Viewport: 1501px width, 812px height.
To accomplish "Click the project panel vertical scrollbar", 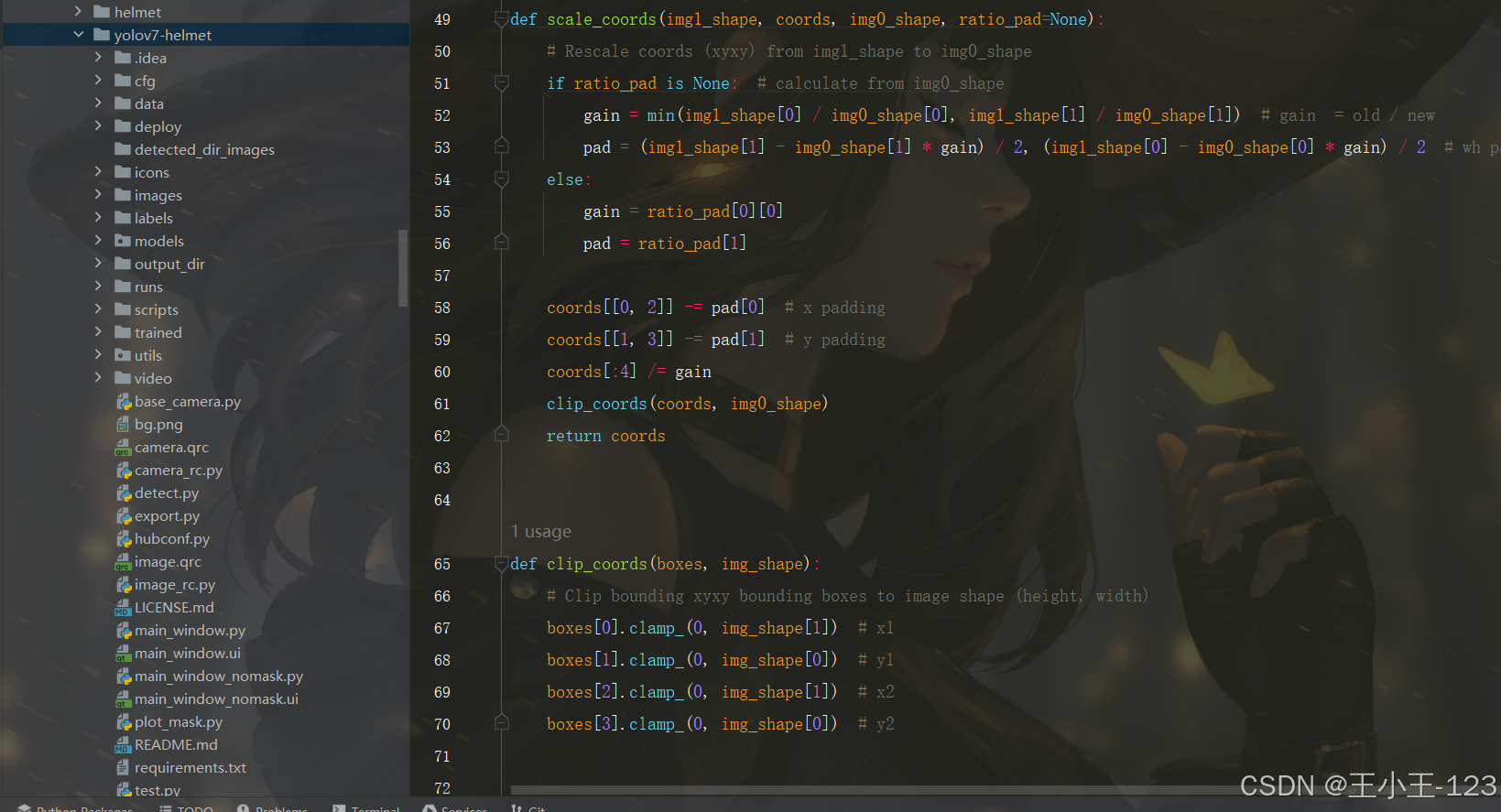I will click(403, 267).
